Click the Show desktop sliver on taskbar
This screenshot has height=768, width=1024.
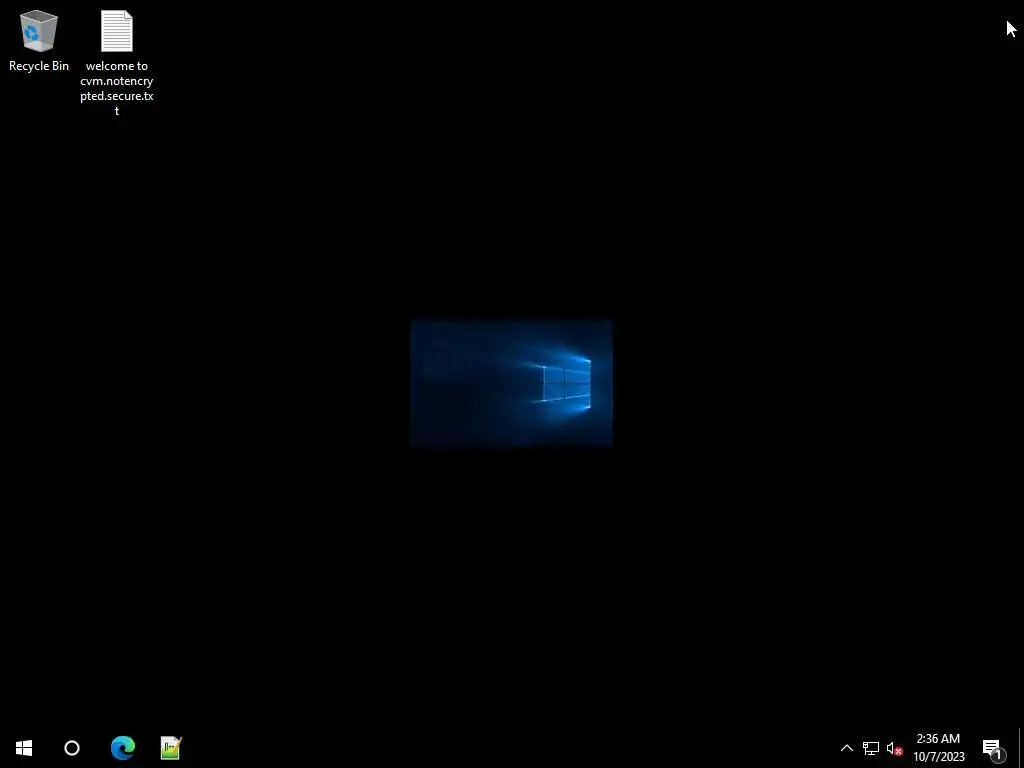pyautogui.click(x=1021, y=748)
